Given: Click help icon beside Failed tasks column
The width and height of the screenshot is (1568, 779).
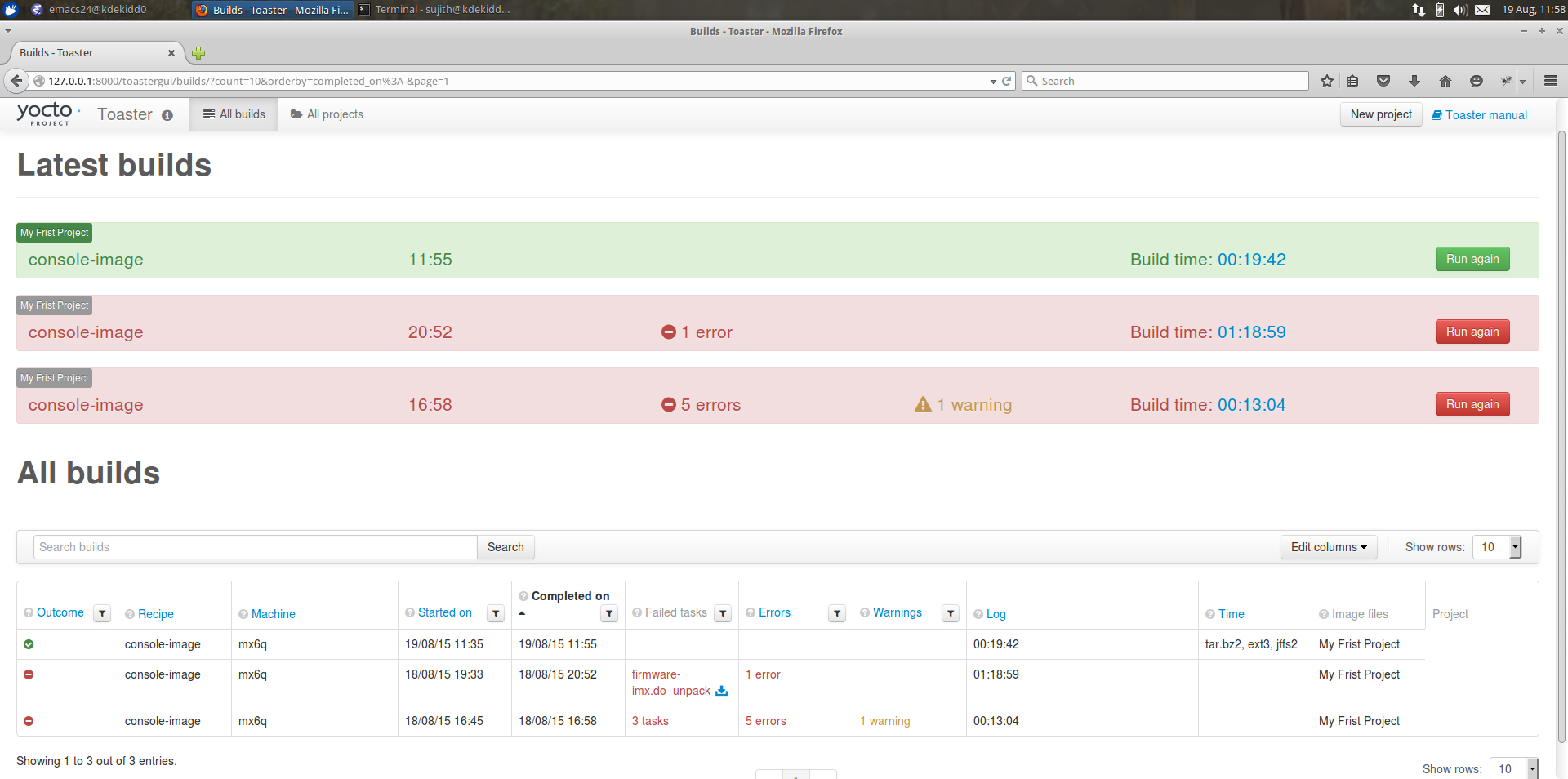Looking at the screenshot, I should (637, 612).
